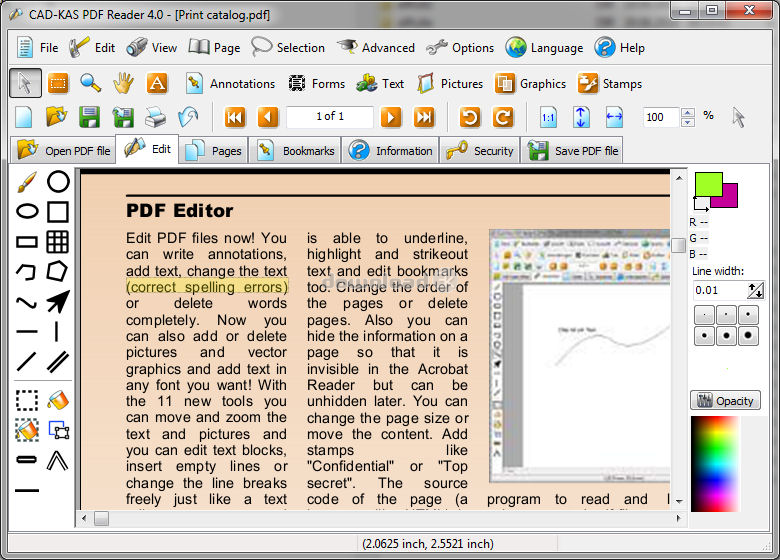Select the circle drawing tool
Screen dimensions: 780x560
point(58,182)
